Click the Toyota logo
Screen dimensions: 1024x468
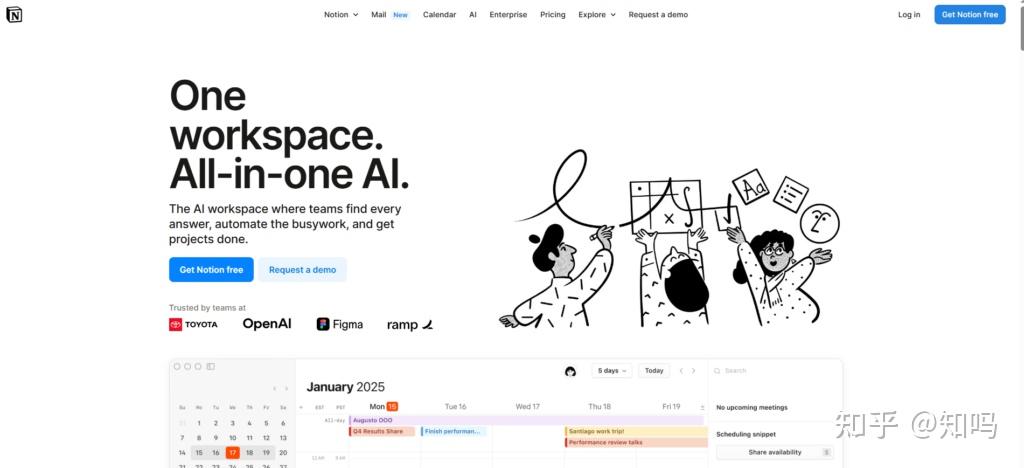coord(193,324)
